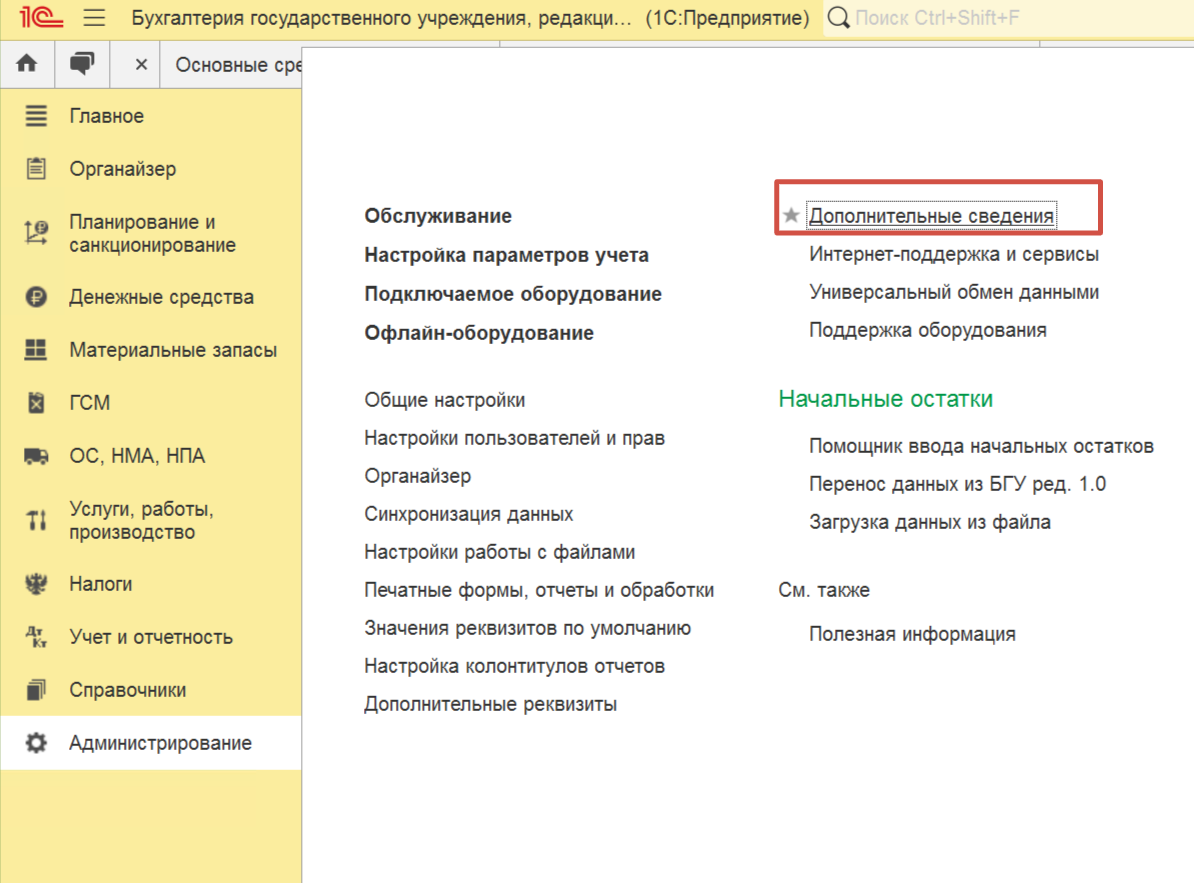Click the ОС, НМА, НПА truck icon

(36, 455)
